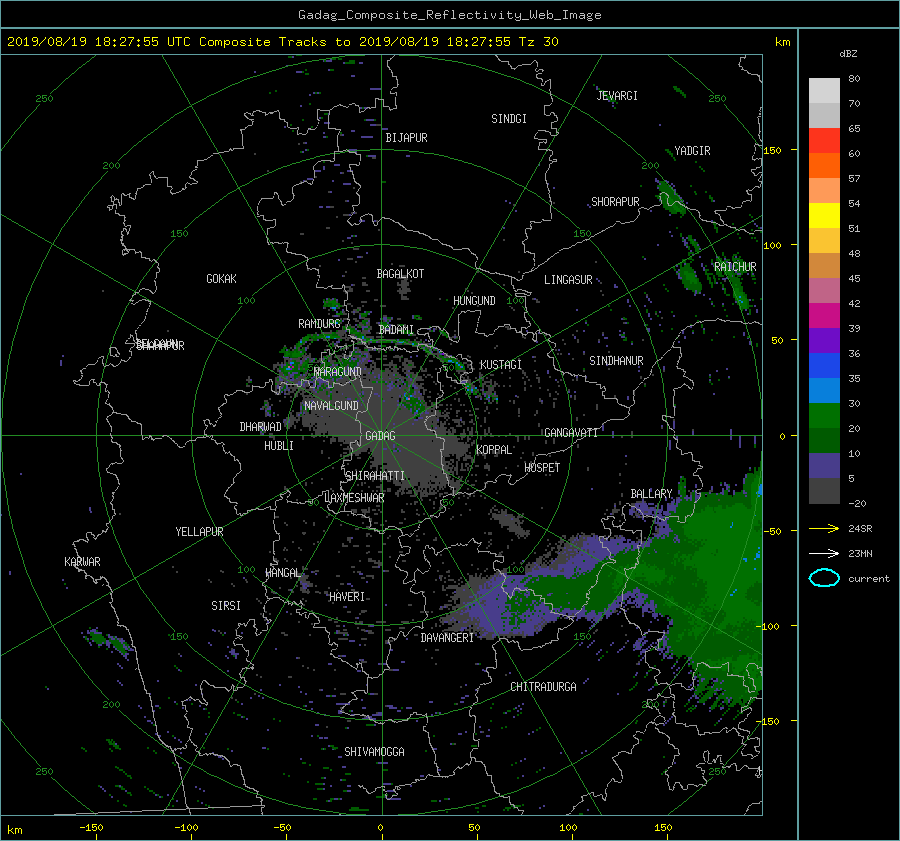Click the NARAGUND city label

click(x=338, y=372)
